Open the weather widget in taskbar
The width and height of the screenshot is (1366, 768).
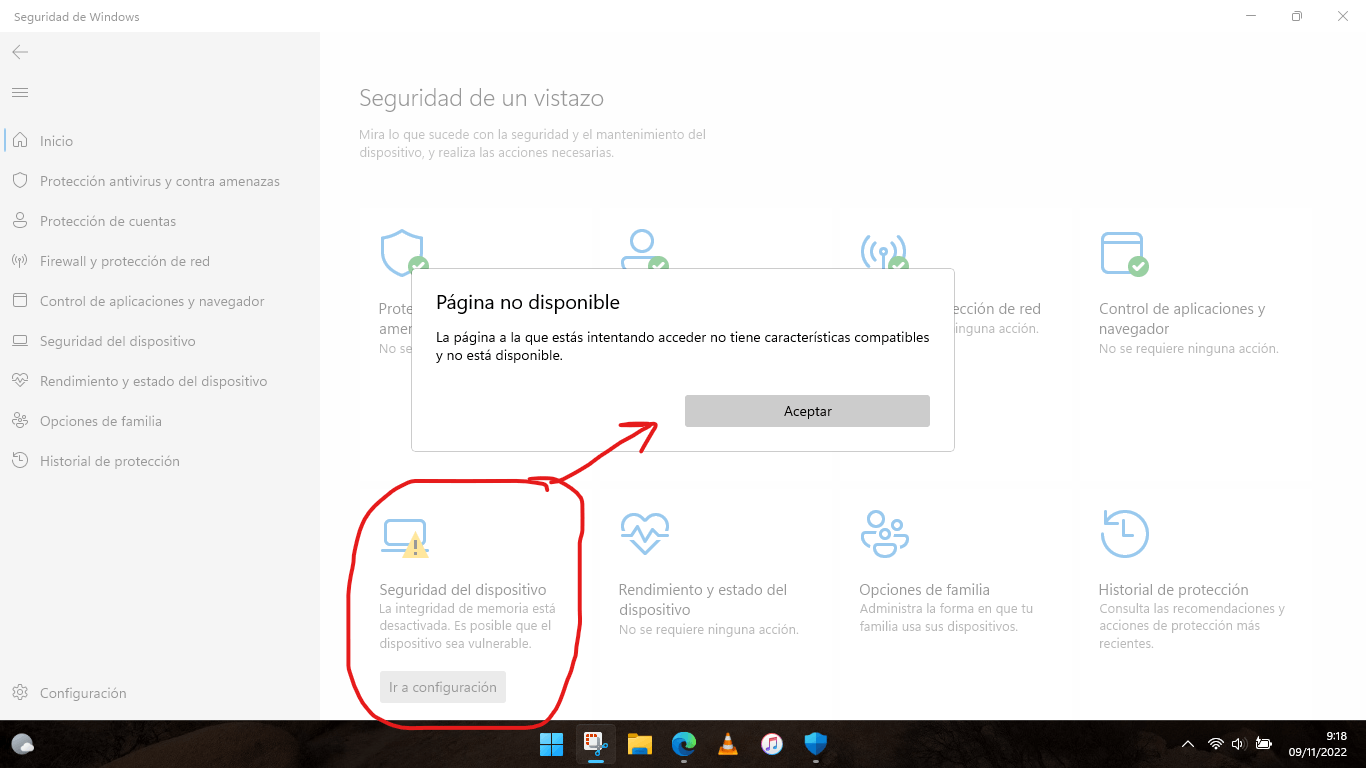(23, 744)
